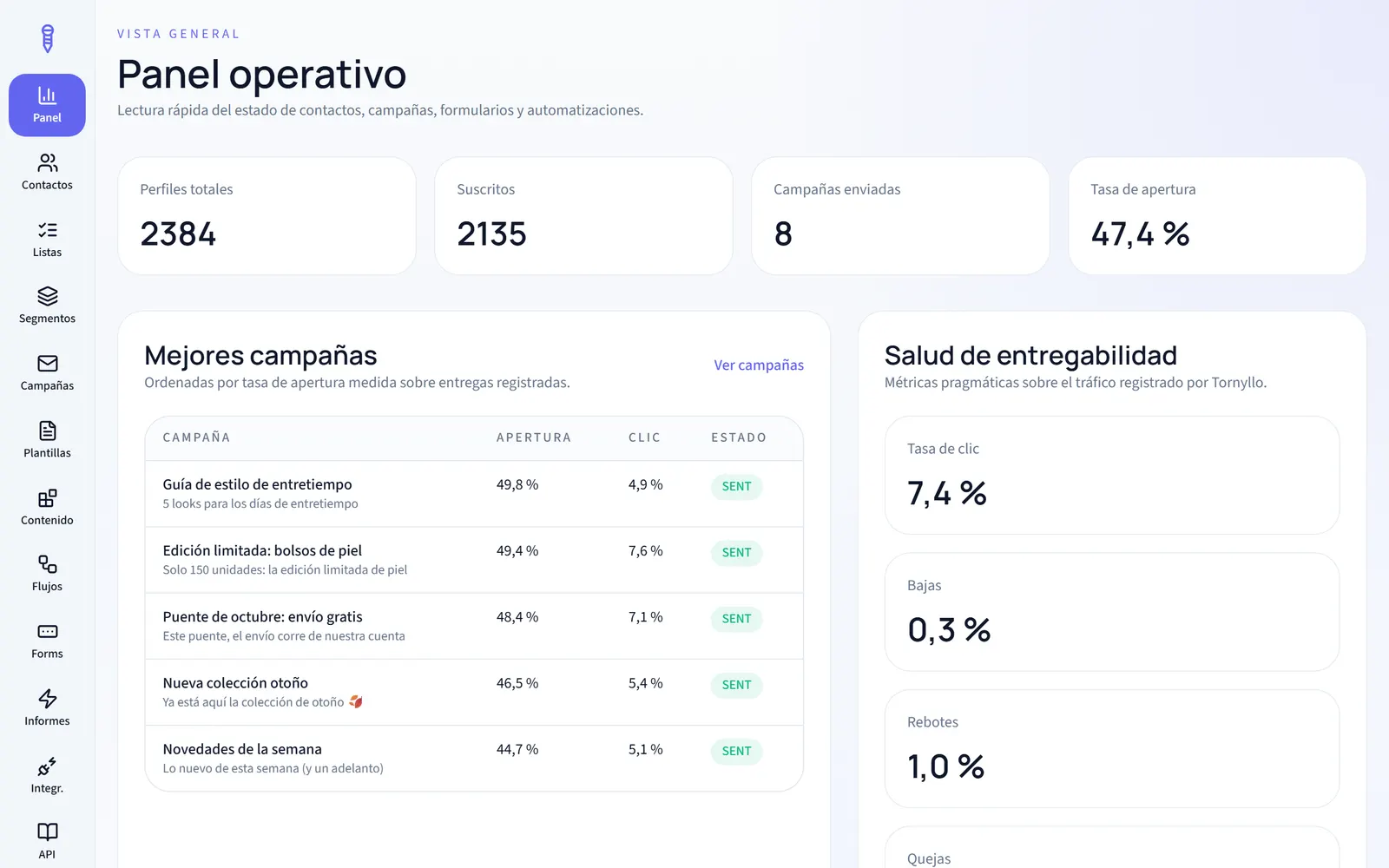Select the Suscritos stat card
The height and width of the screenshot is (868, 1389).
pos(583,216)
